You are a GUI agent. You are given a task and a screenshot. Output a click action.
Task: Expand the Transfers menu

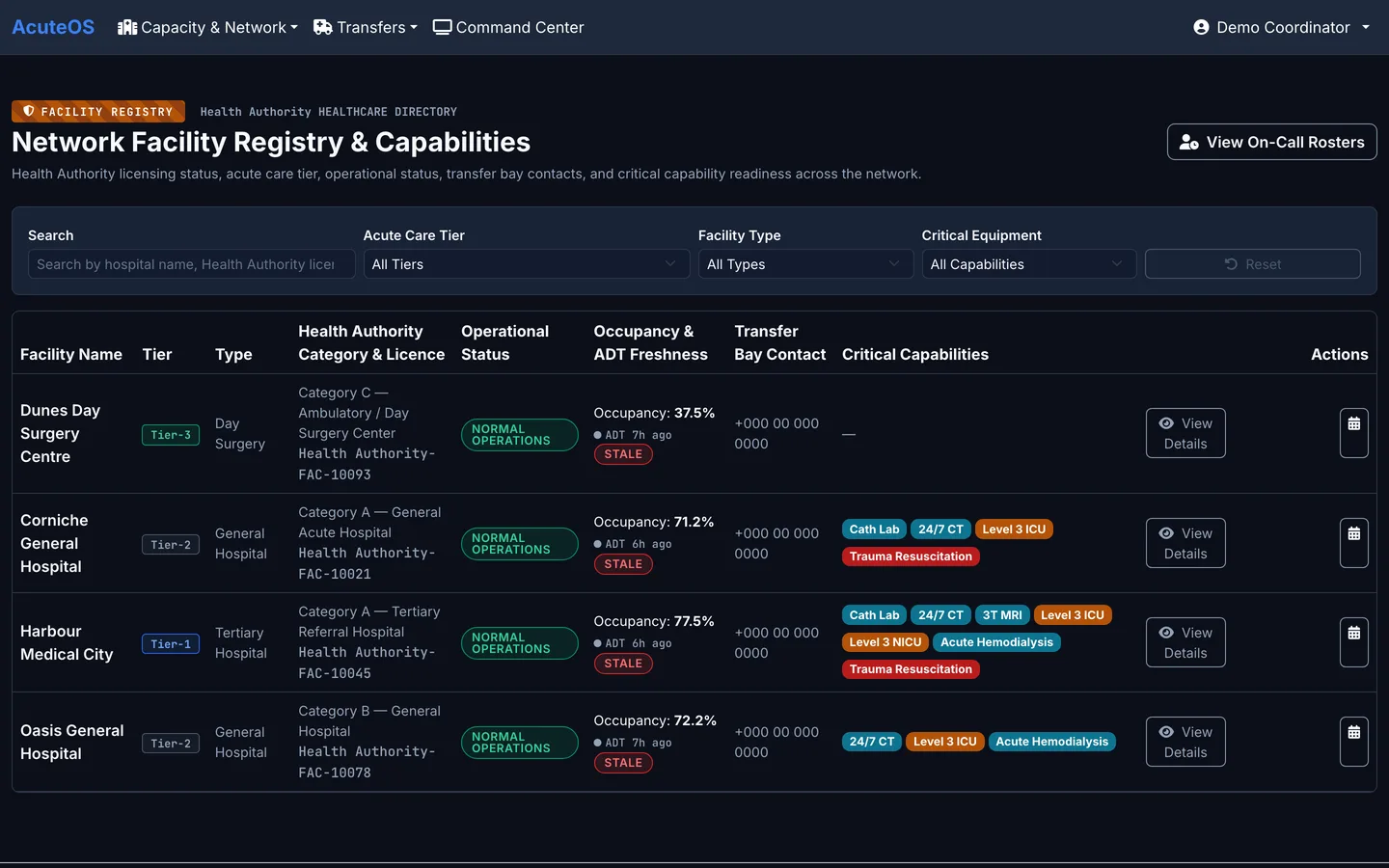click(365, 27)
